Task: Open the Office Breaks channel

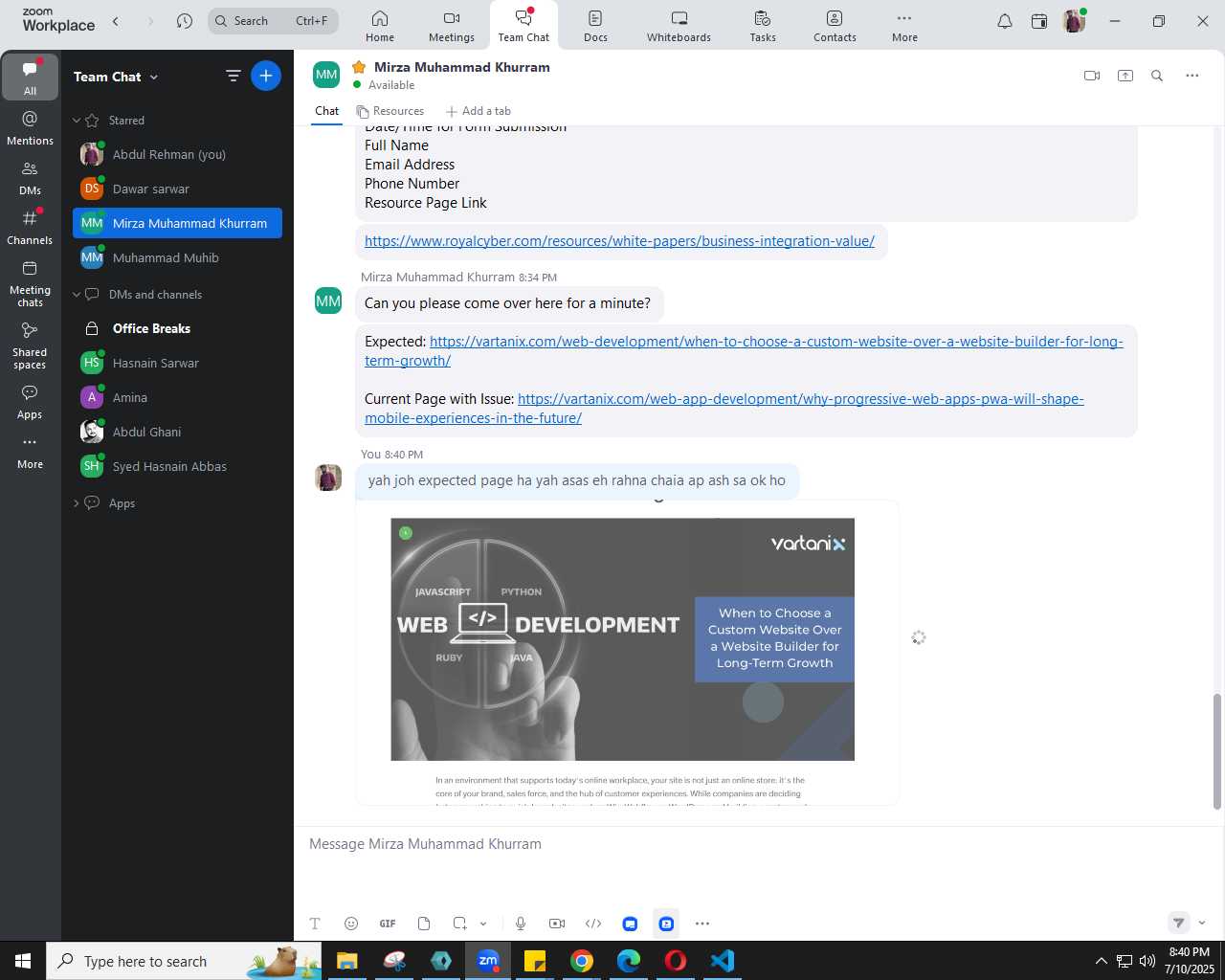Action: pos(177,328)
